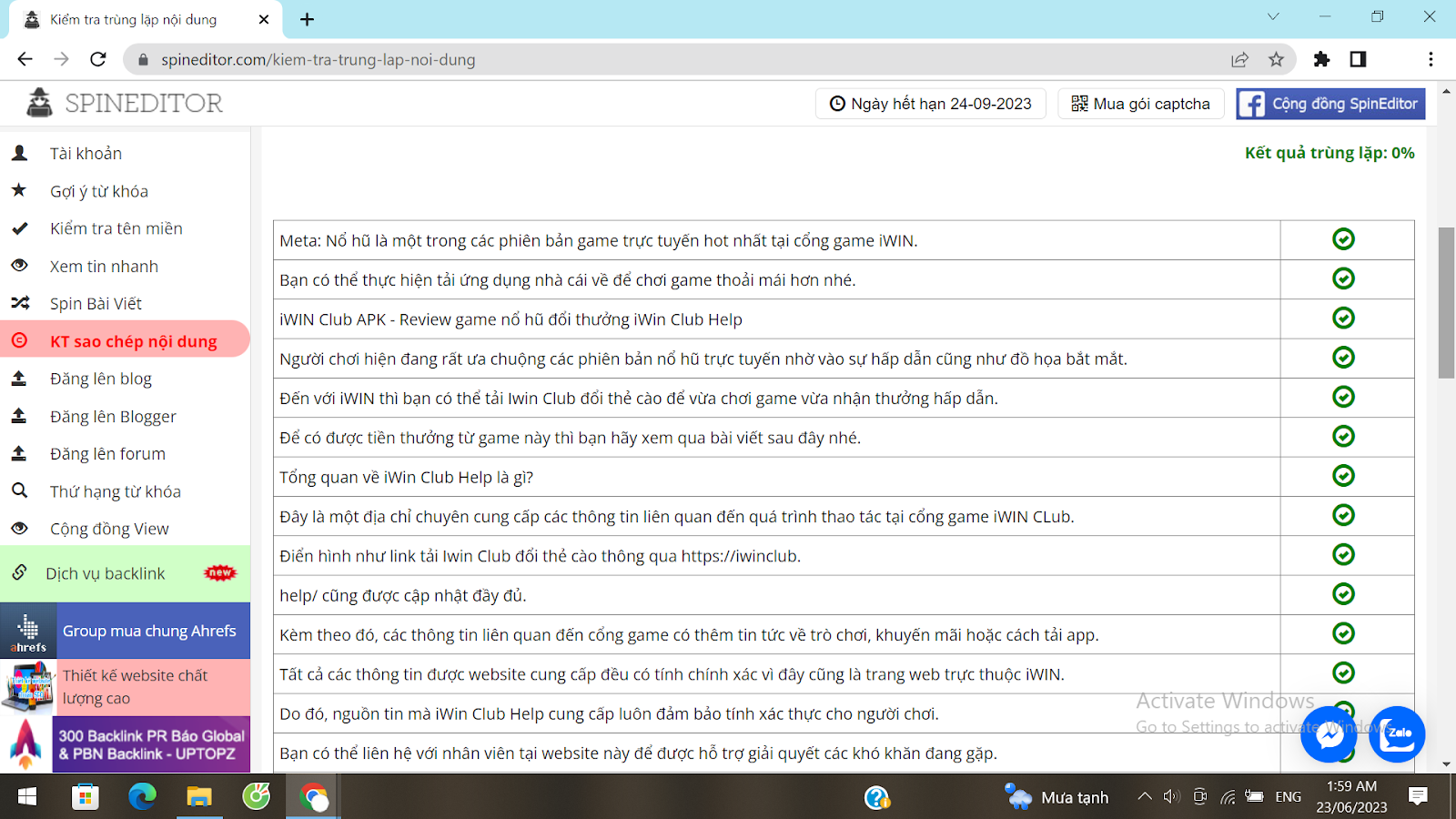Screen dimensions: 1456x819
Task: Bookmark this page with star icon
Action: (x=1276, y=59)
